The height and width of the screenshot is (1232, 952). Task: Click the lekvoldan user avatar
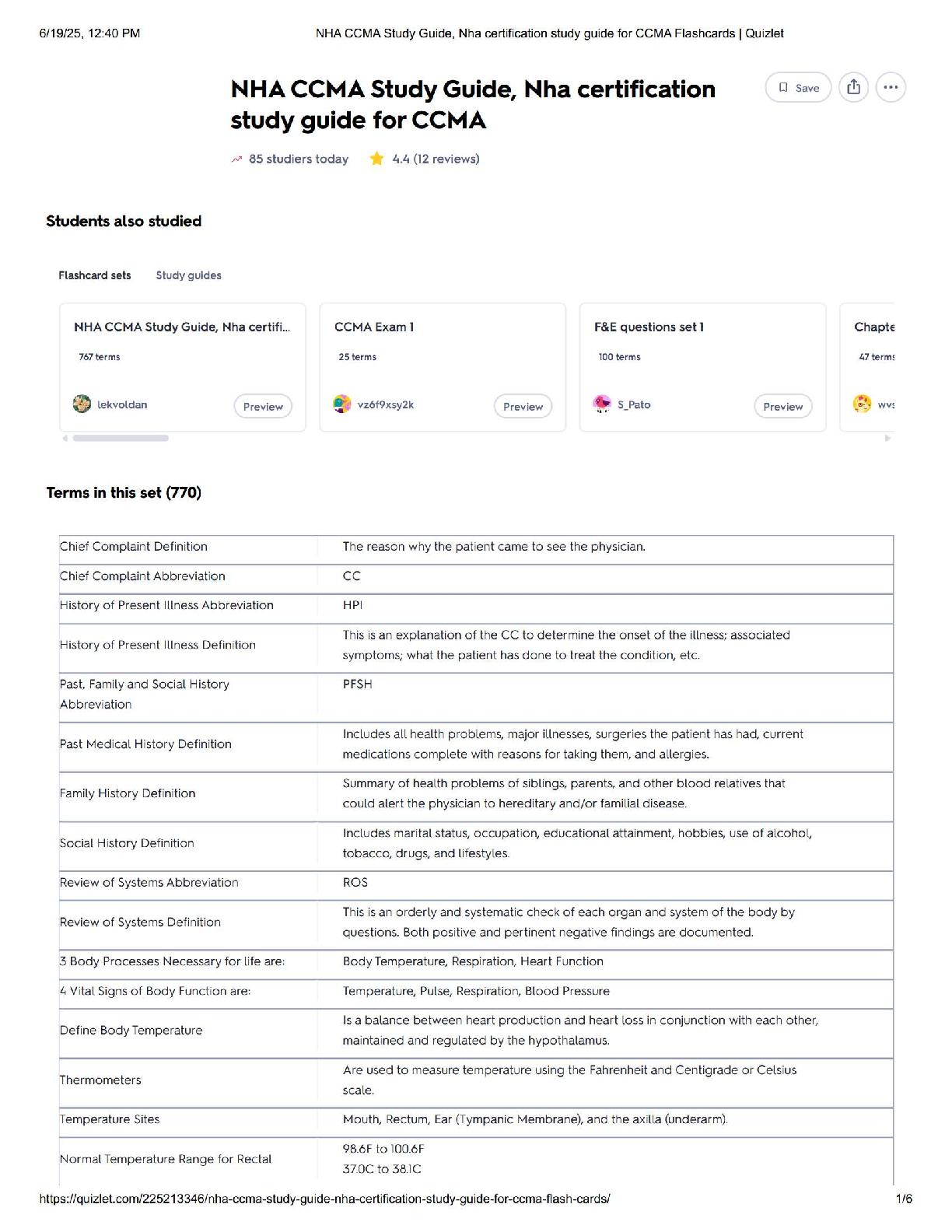pos(82,404)
